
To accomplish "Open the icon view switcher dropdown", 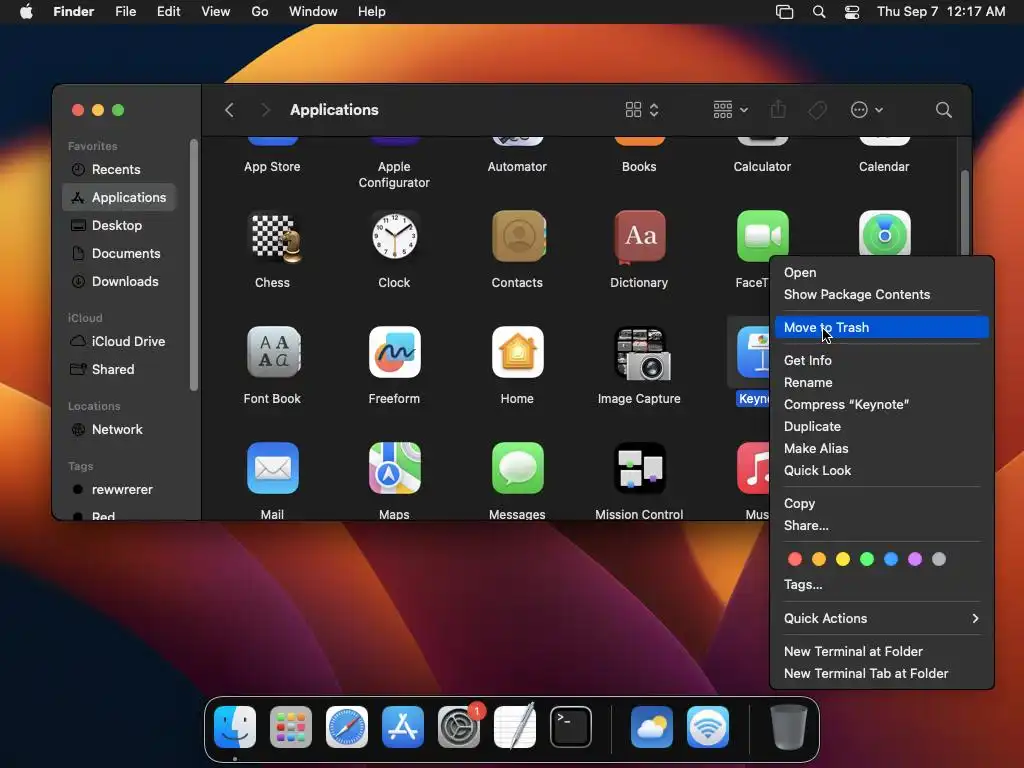I will (x=642, y=110).
